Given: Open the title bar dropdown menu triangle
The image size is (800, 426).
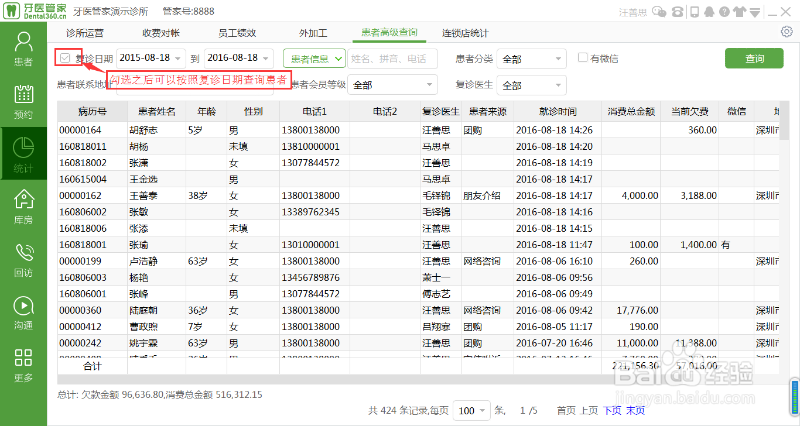Looking at the screenshot, I should 755,12.
